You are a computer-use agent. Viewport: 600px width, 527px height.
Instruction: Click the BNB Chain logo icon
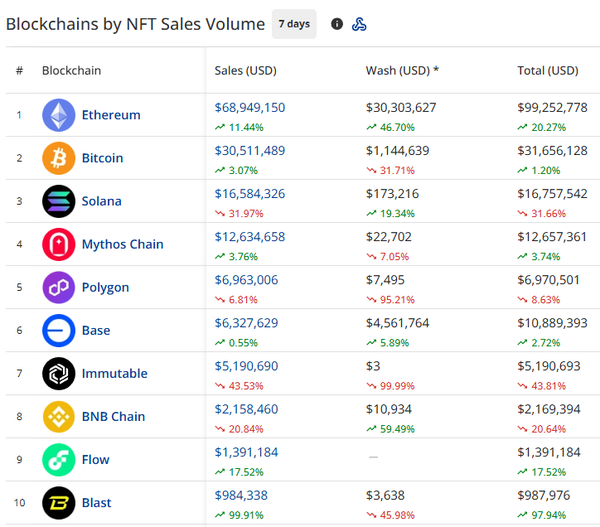coord(58,416)
